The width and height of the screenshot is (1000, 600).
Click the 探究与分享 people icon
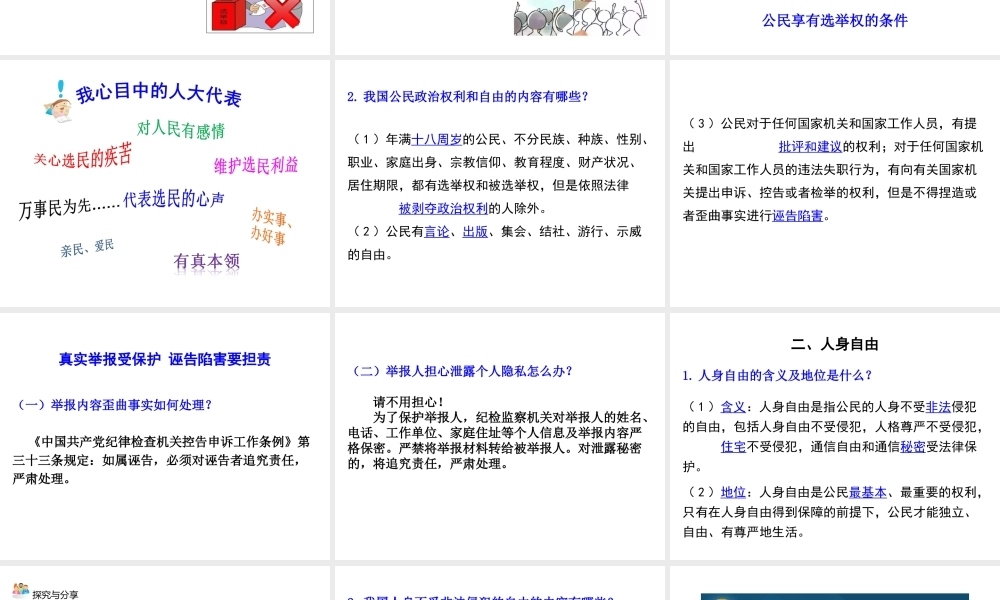click(20, 591)
